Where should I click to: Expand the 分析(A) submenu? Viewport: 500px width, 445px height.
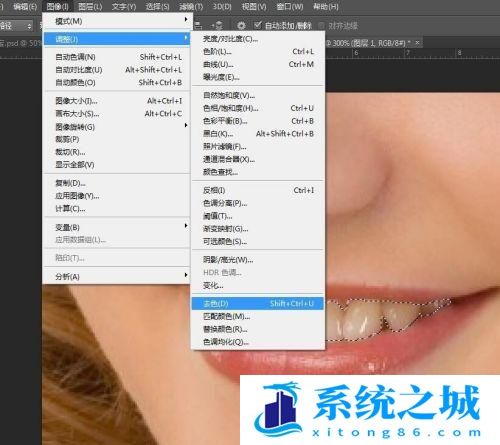pyautogui.click(x=116, y=276)
